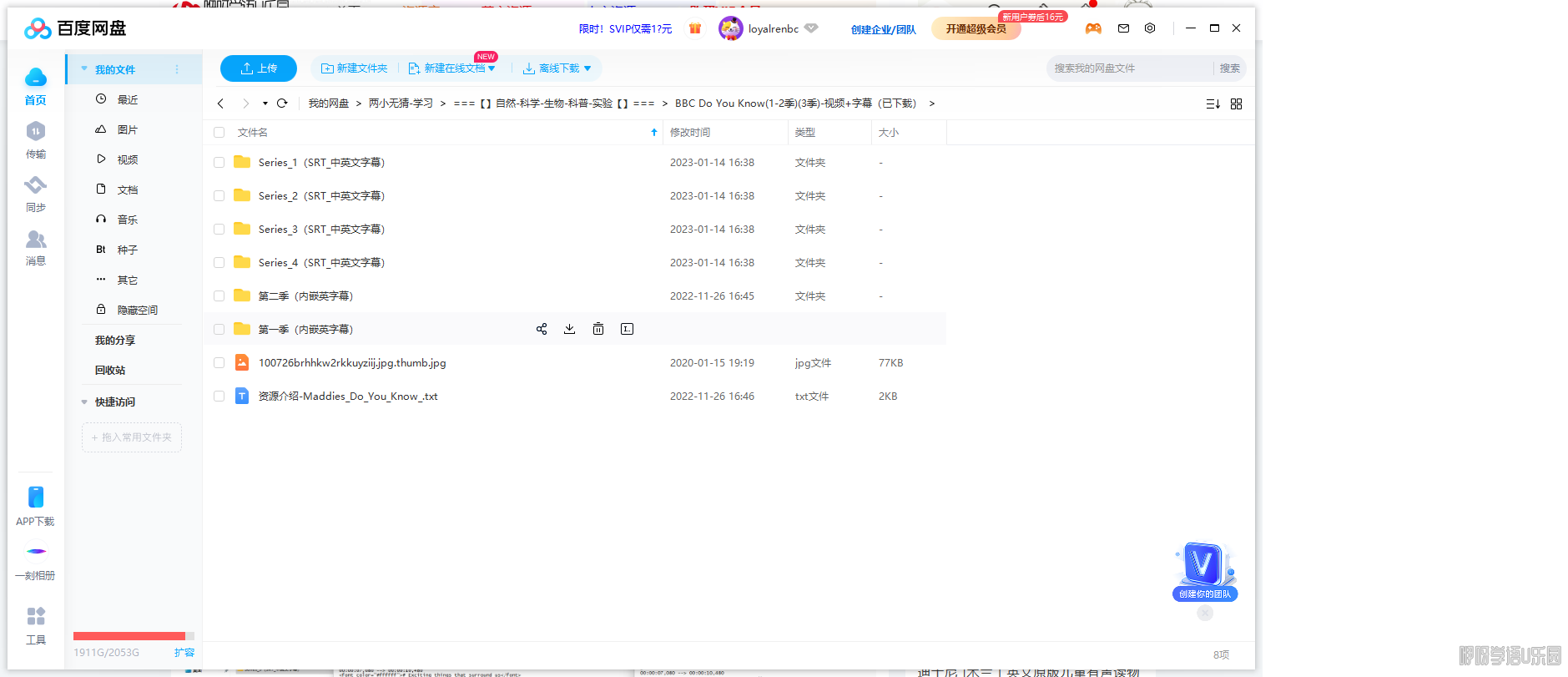Screen dimensions: 1568x677
Task: Click the storage usage bar
Action: (x=134, y=636)
